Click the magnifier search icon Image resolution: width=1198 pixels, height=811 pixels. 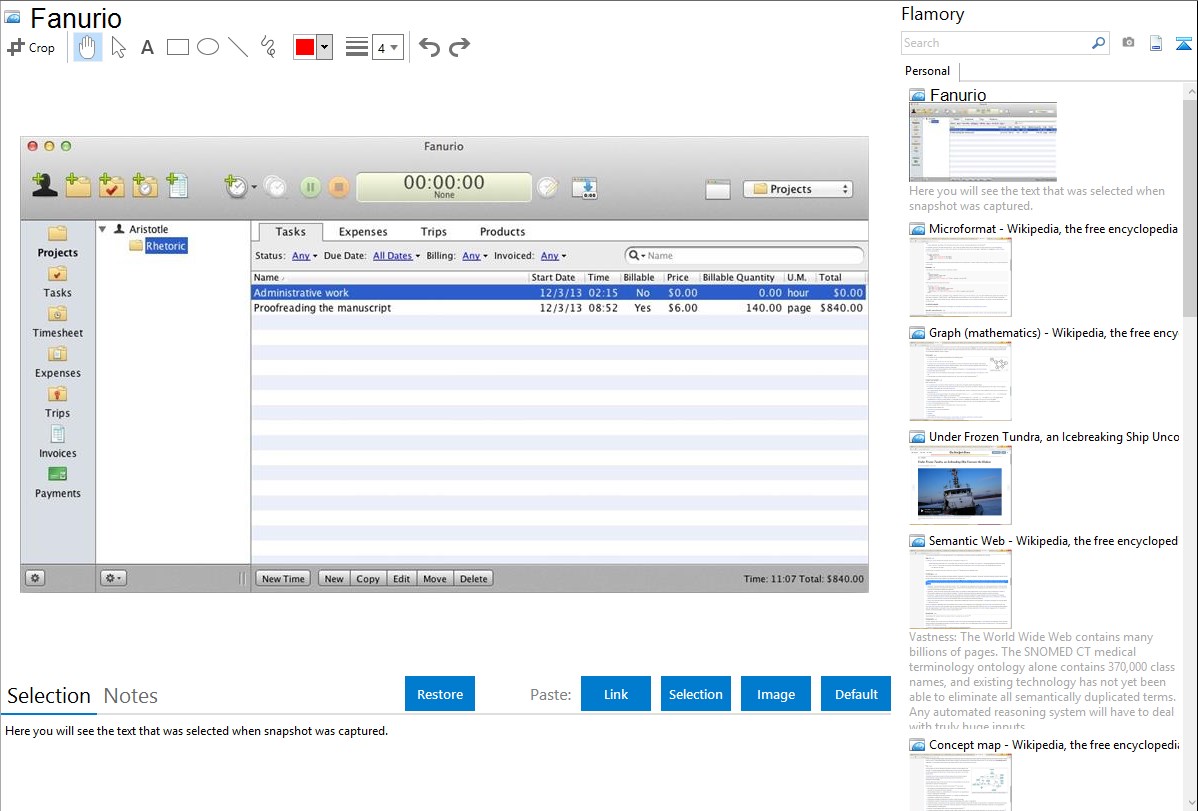click(1099, 43)
